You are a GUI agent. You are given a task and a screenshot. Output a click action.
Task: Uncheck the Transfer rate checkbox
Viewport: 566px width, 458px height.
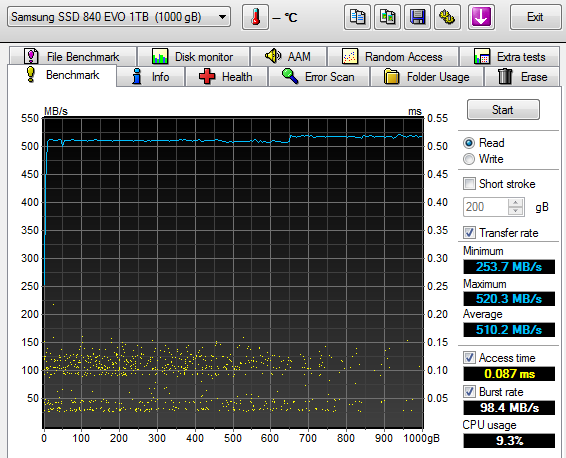(469, 233)
